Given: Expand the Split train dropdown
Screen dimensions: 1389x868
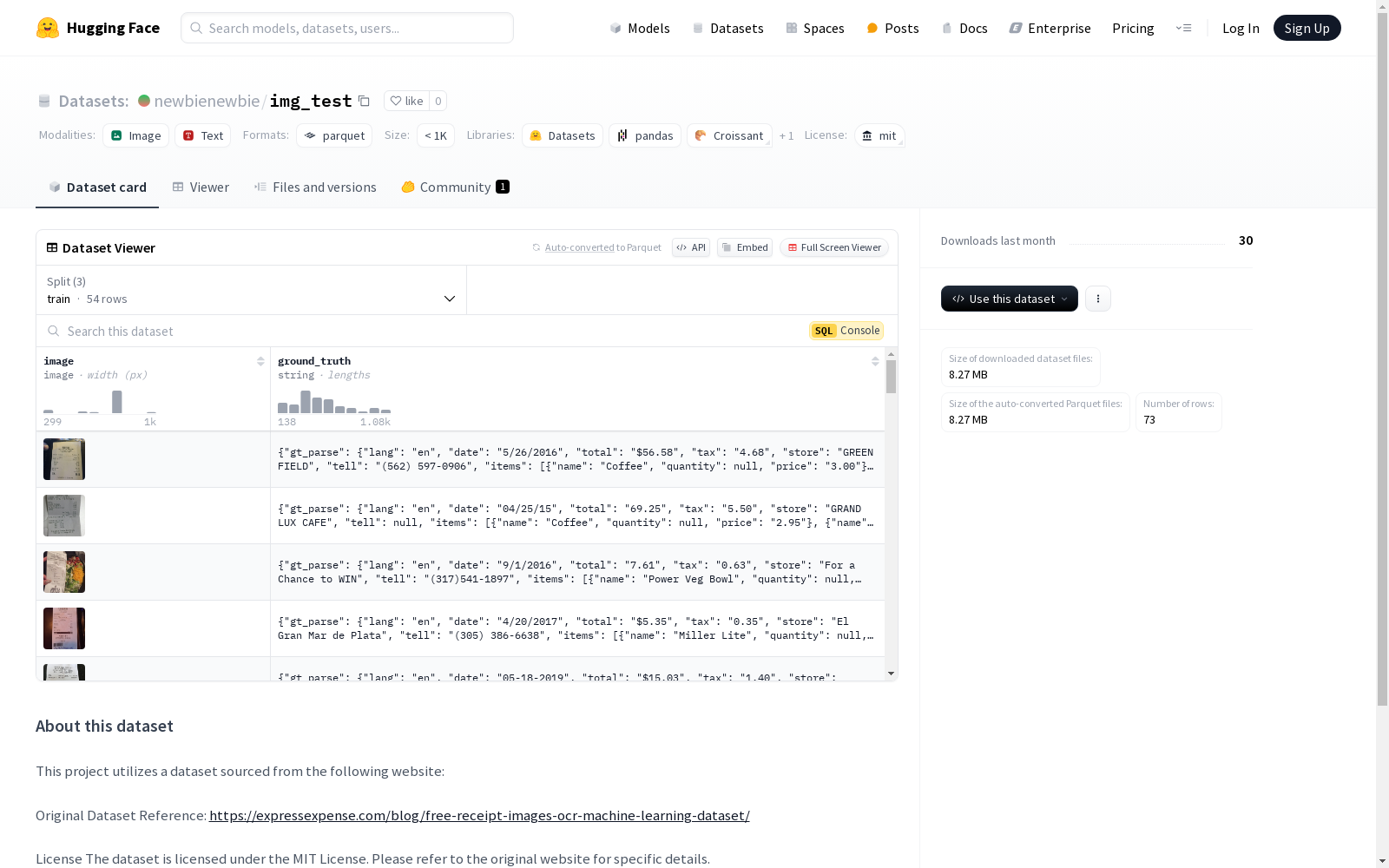Looking at the screenshot, I should [251, 290].
